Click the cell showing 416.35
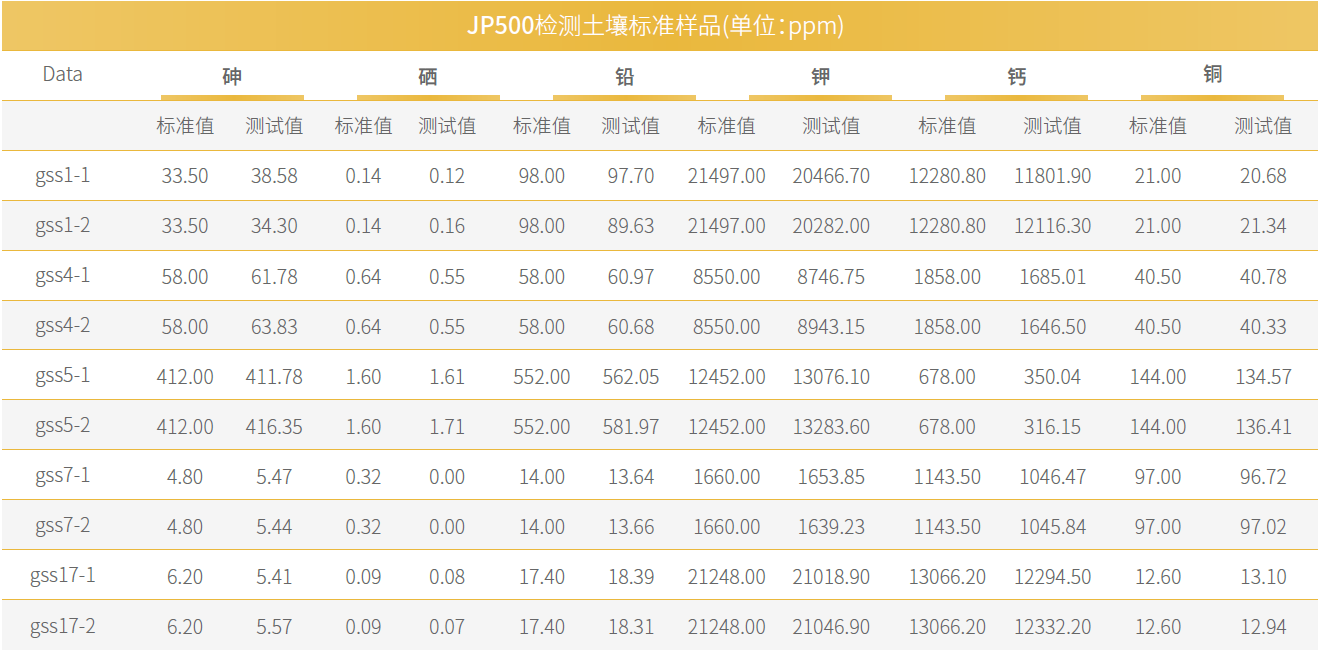This screenshot has width=1318, height=652. pyautogui.click(x=274, y=427)
